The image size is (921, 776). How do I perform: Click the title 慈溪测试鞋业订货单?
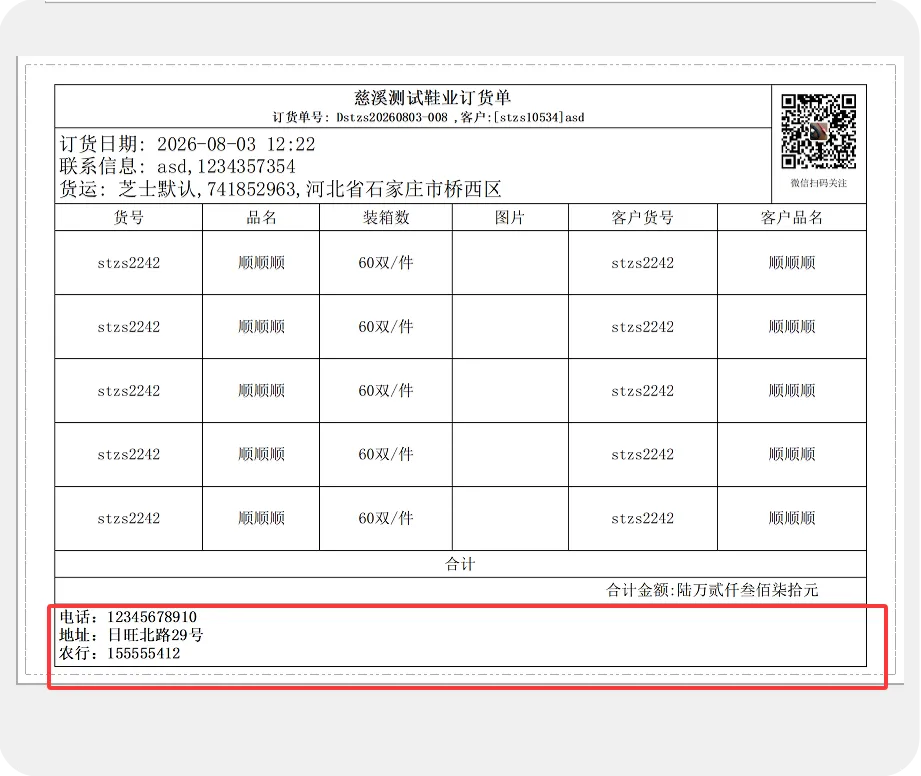432,98
